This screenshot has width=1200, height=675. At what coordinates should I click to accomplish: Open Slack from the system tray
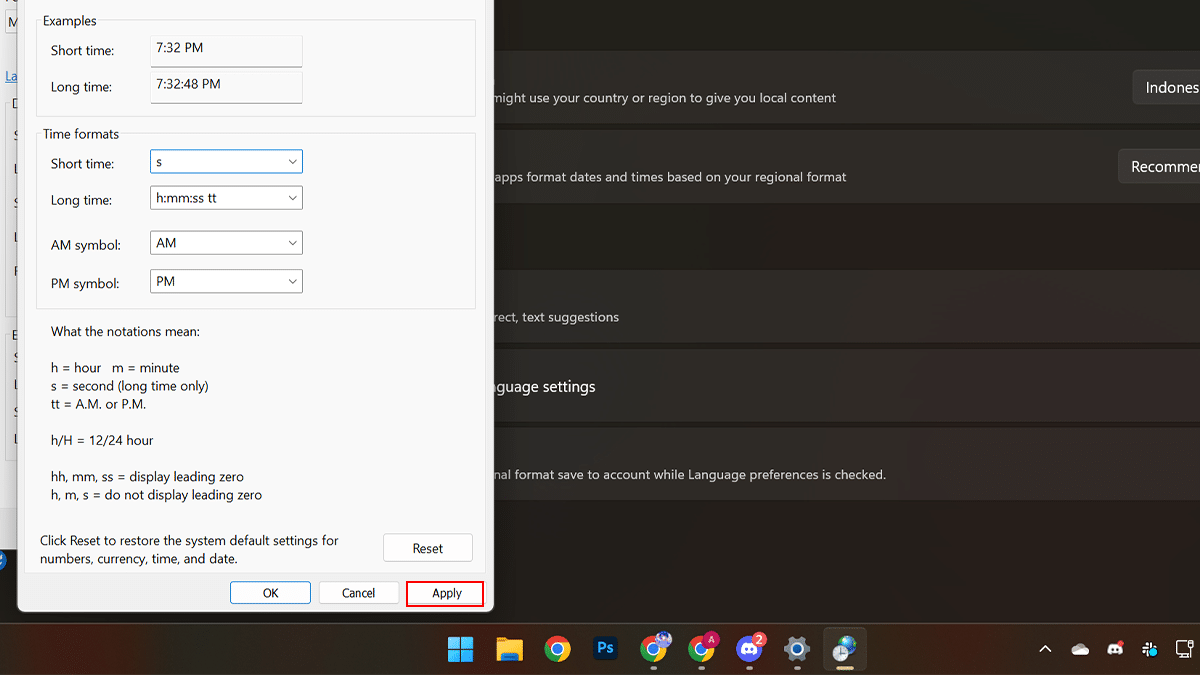tap(1149, 649)
